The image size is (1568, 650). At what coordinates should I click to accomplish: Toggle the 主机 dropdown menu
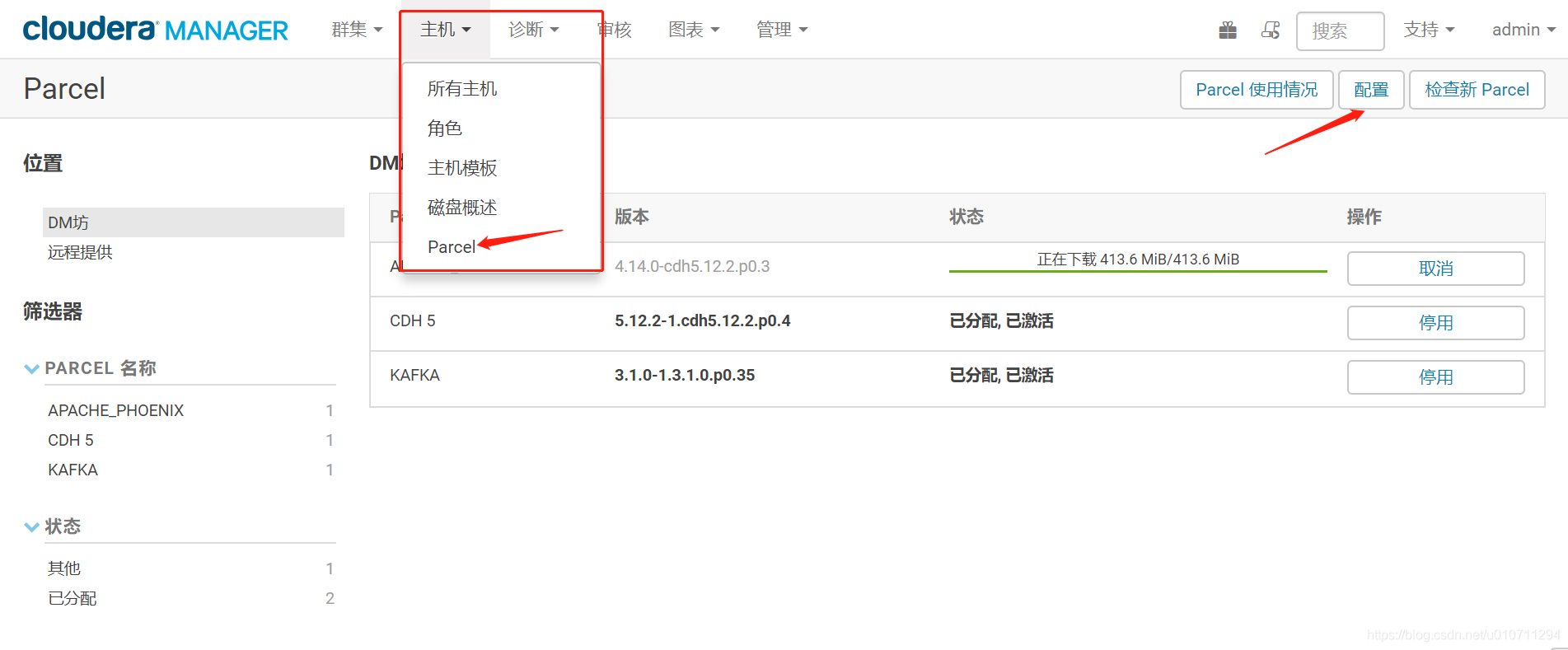tap(445, 30)
